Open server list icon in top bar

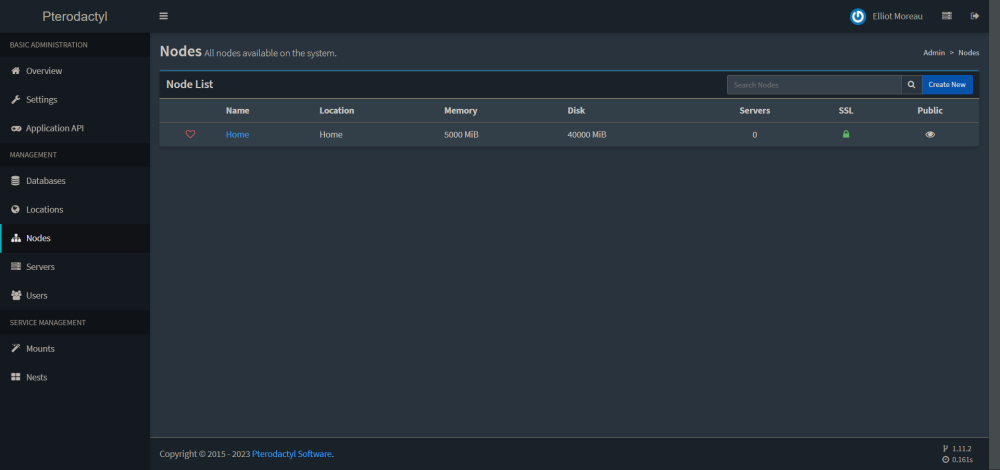point(946,16)
